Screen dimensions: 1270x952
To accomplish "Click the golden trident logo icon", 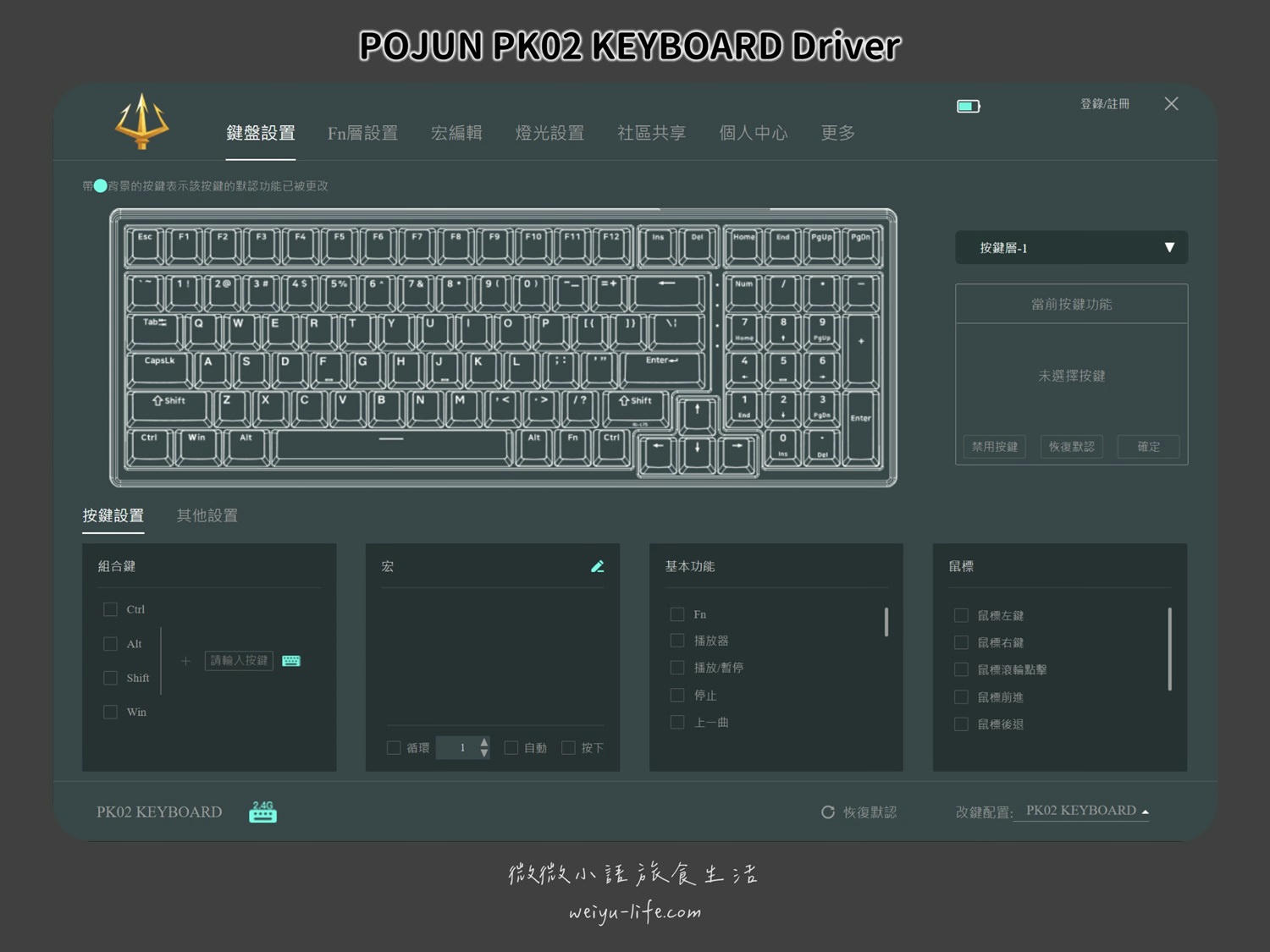I will coord(142,122).
